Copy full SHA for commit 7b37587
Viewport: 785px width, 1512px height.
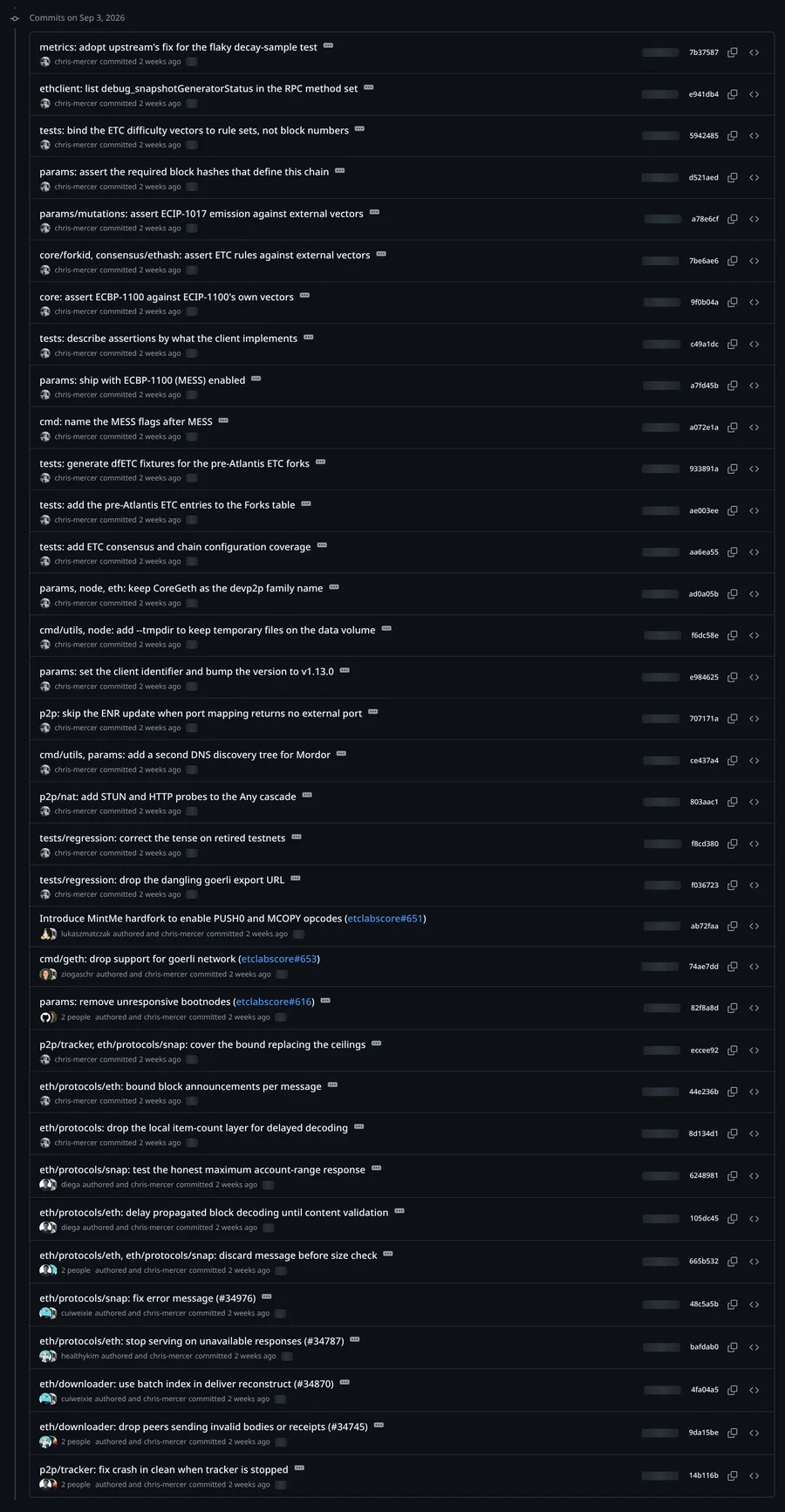(x=733, y=52)
